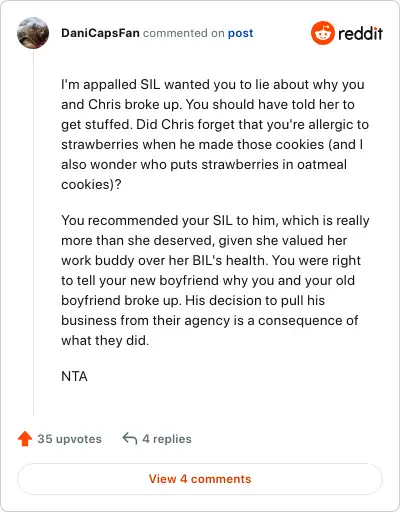Viewport: 400px width, 512px height.
Task: Collapse the thread using the vertical line
Action: click(x=33, y=233)
